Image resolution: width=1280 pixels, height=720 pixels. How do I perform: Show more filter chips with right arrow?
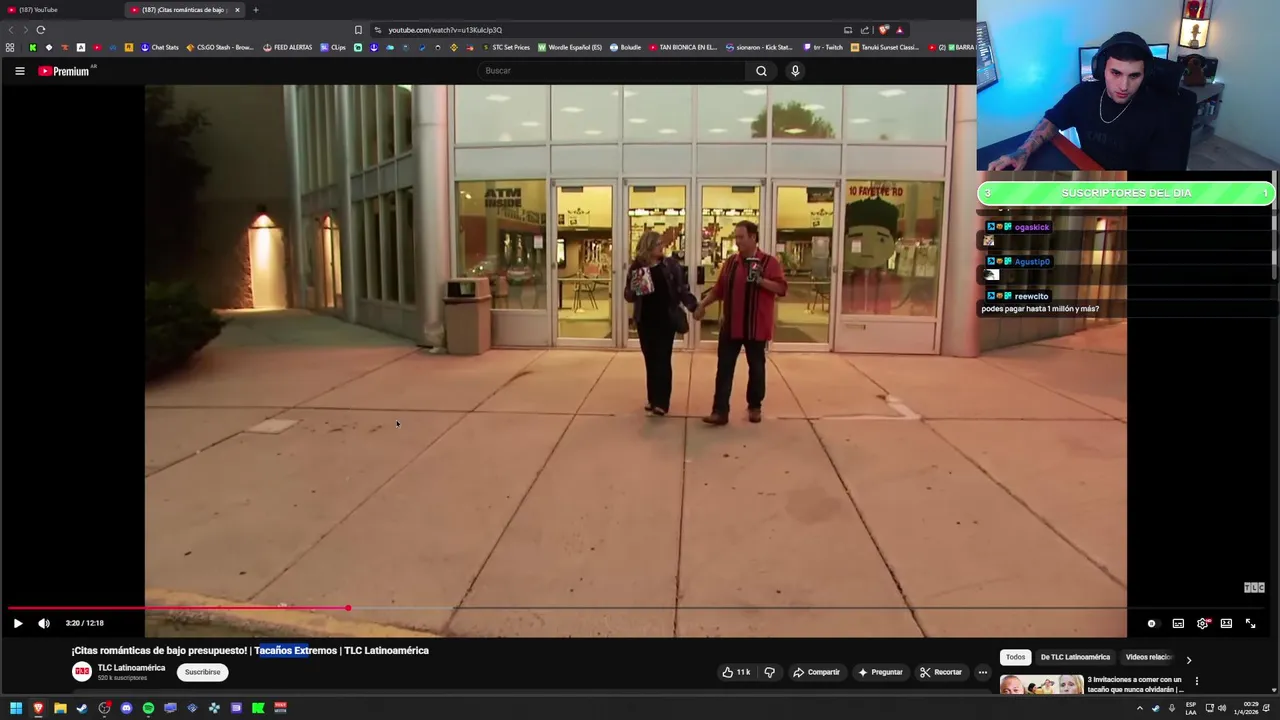1188,659
